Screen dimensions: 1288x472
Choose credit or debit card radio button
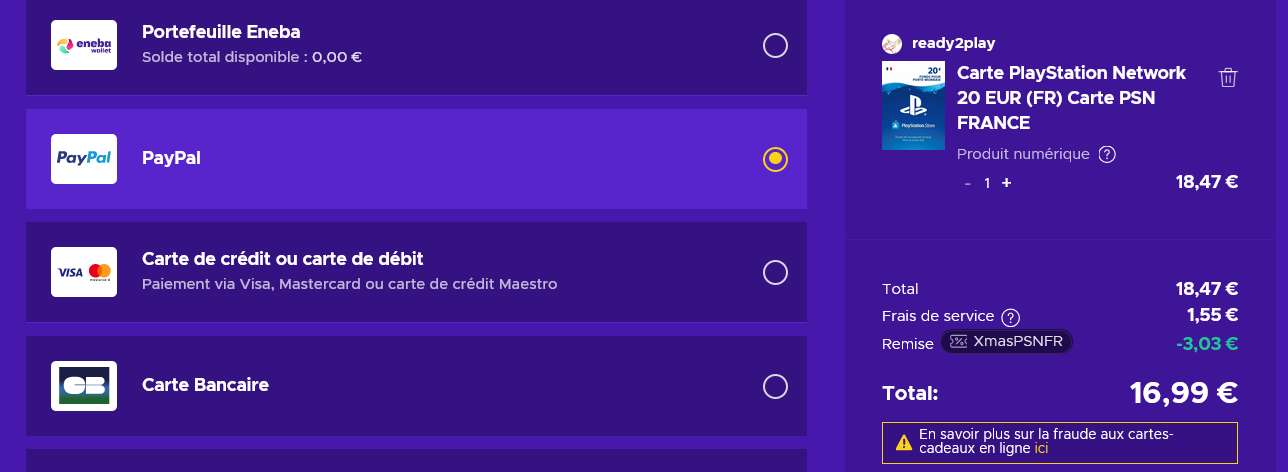click(x=775, y=272)
